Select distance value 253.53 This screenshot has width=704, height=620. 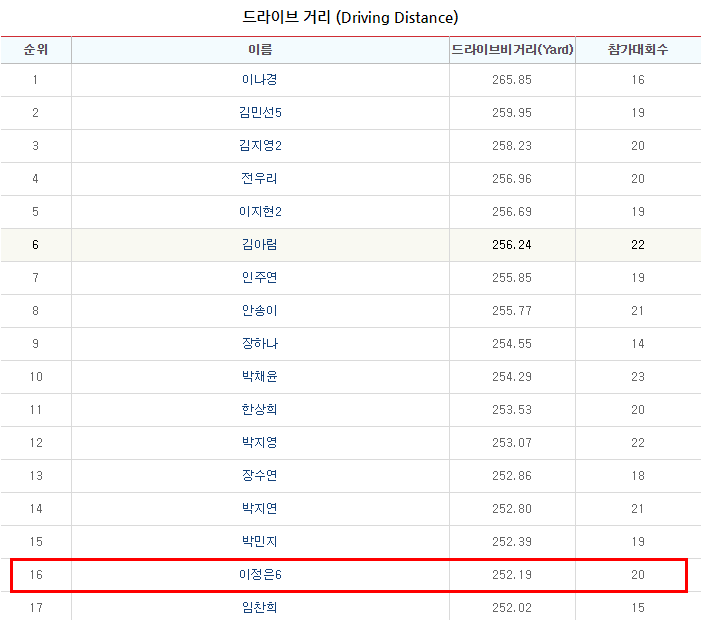pos(512,410)
